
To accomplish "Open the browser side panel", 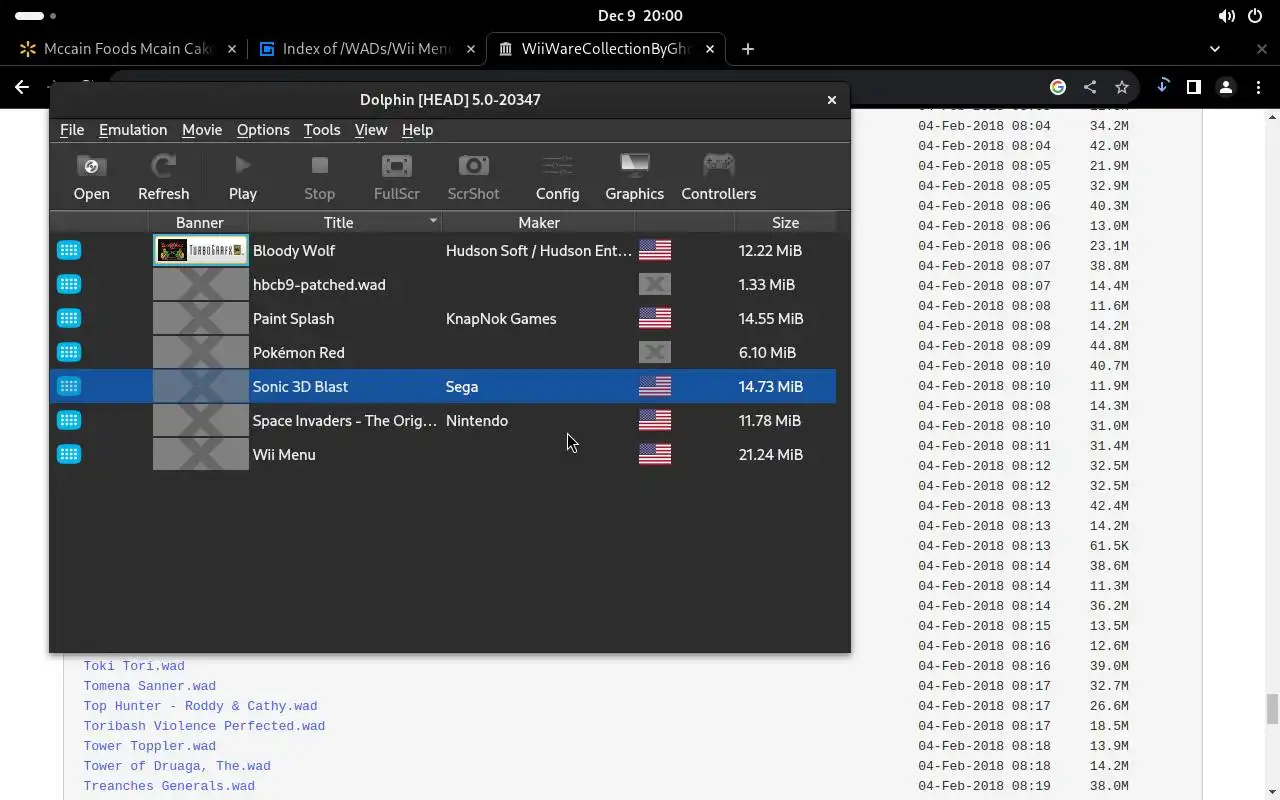I will [x=1193, y=87].
